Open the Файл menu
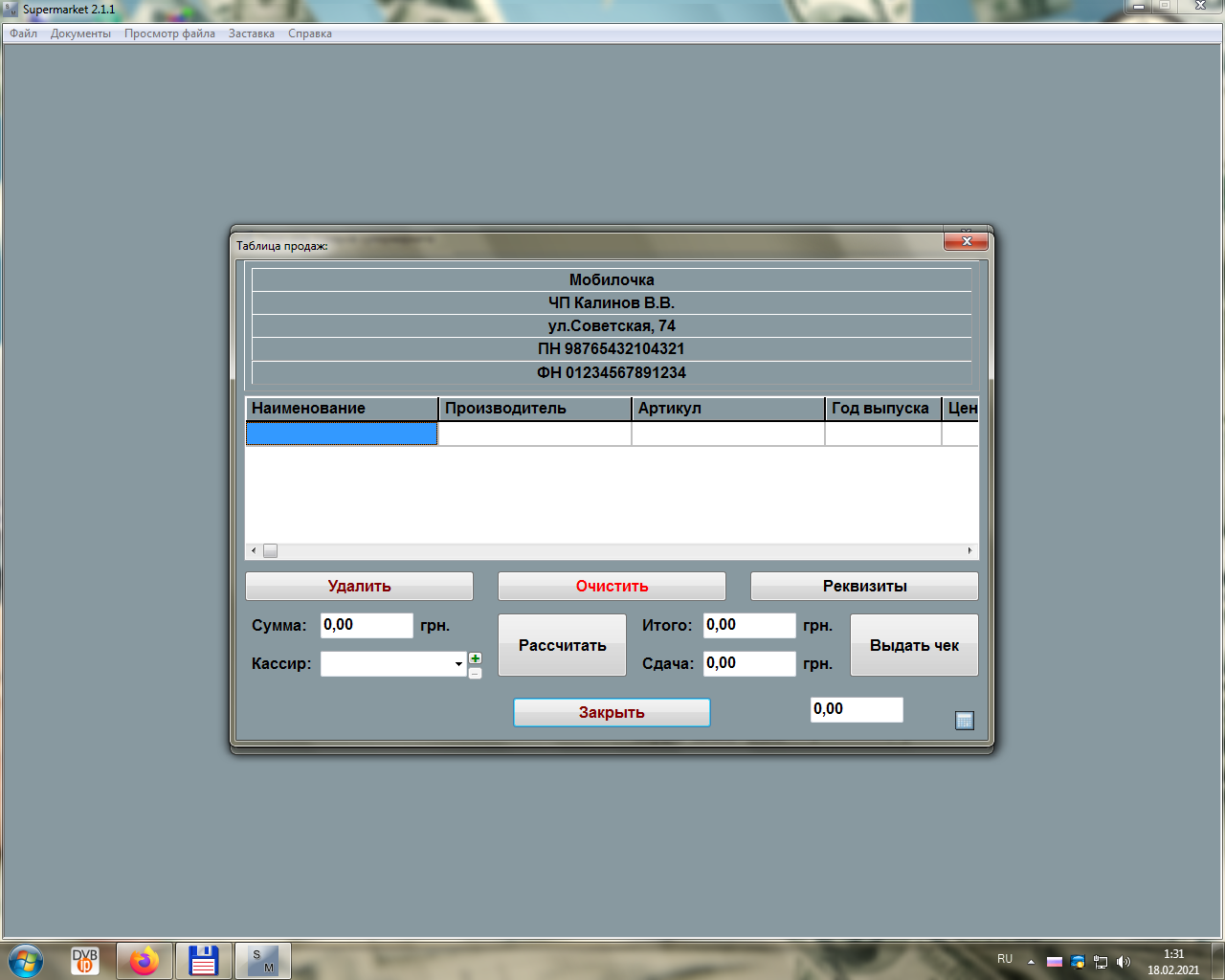 coord(24,33)
